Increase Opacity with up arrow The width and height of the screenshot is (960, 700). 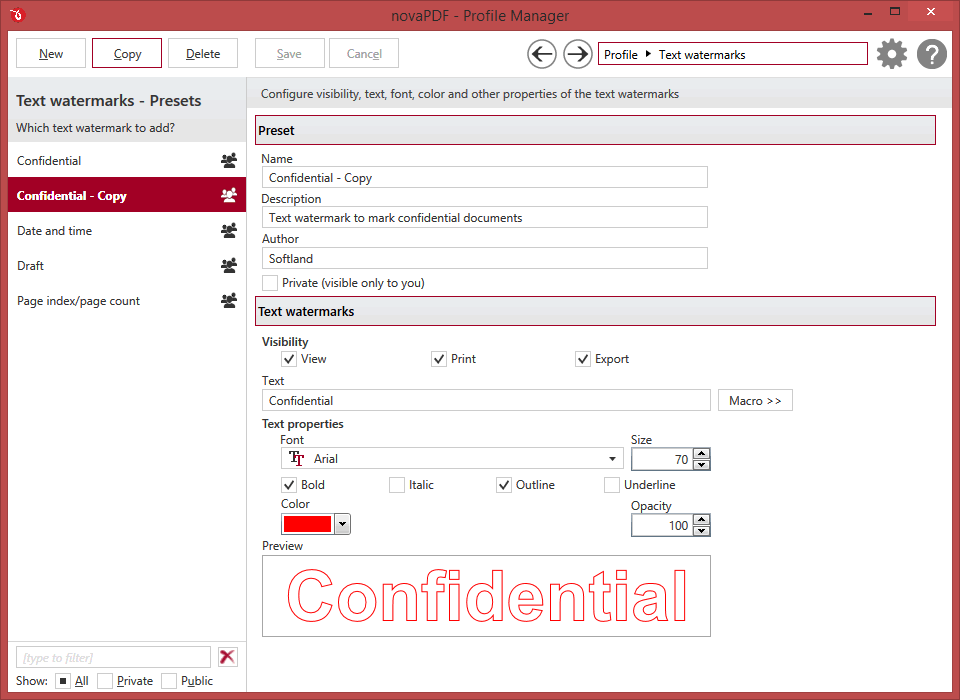pyautogui.click(x=702, y=520)
